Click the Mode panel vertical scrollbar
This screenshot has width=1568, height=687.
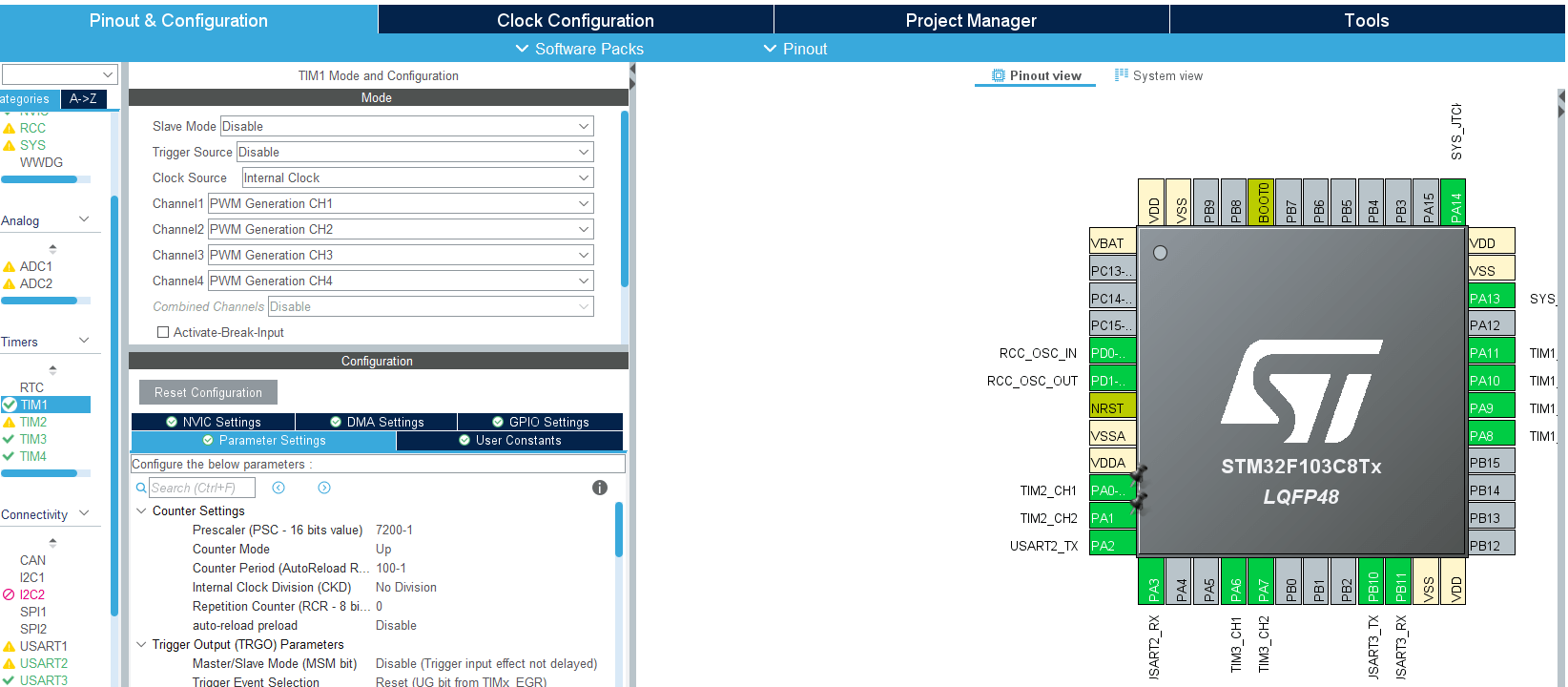[625, 198]
